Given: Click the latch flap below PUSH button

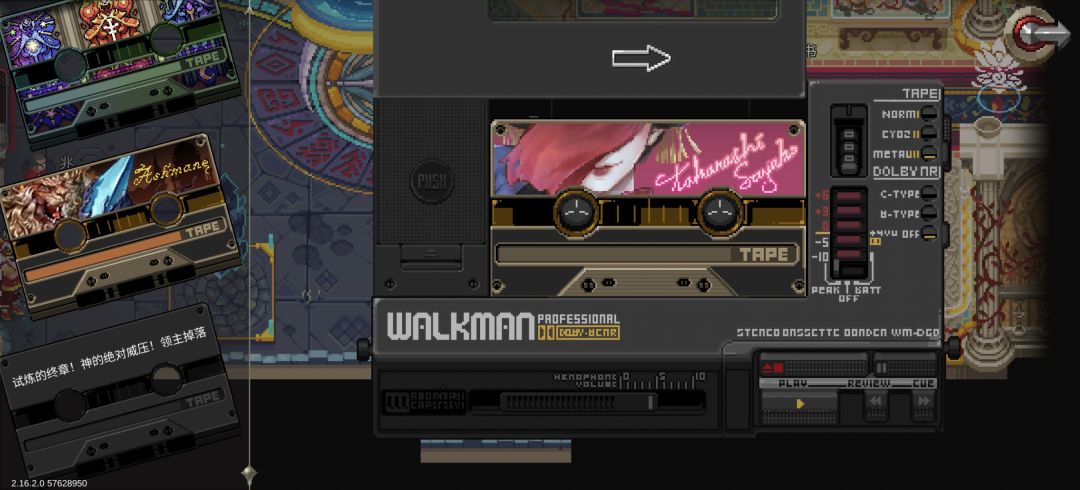Looking at the screenshot, I should tap(432, 256).
